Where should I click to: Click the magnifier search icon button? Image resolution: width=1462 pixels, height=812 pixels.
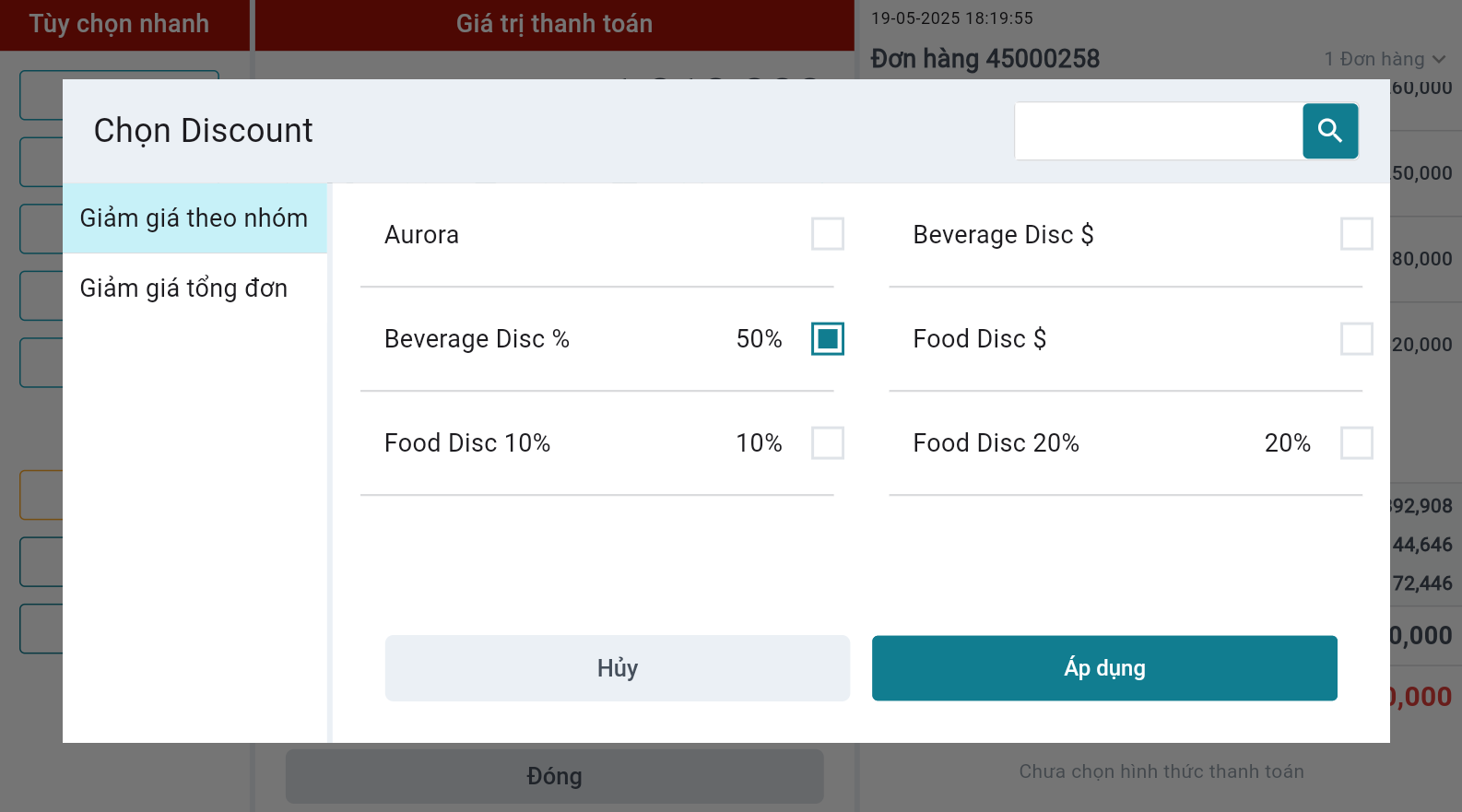(x=1329, y=131)
